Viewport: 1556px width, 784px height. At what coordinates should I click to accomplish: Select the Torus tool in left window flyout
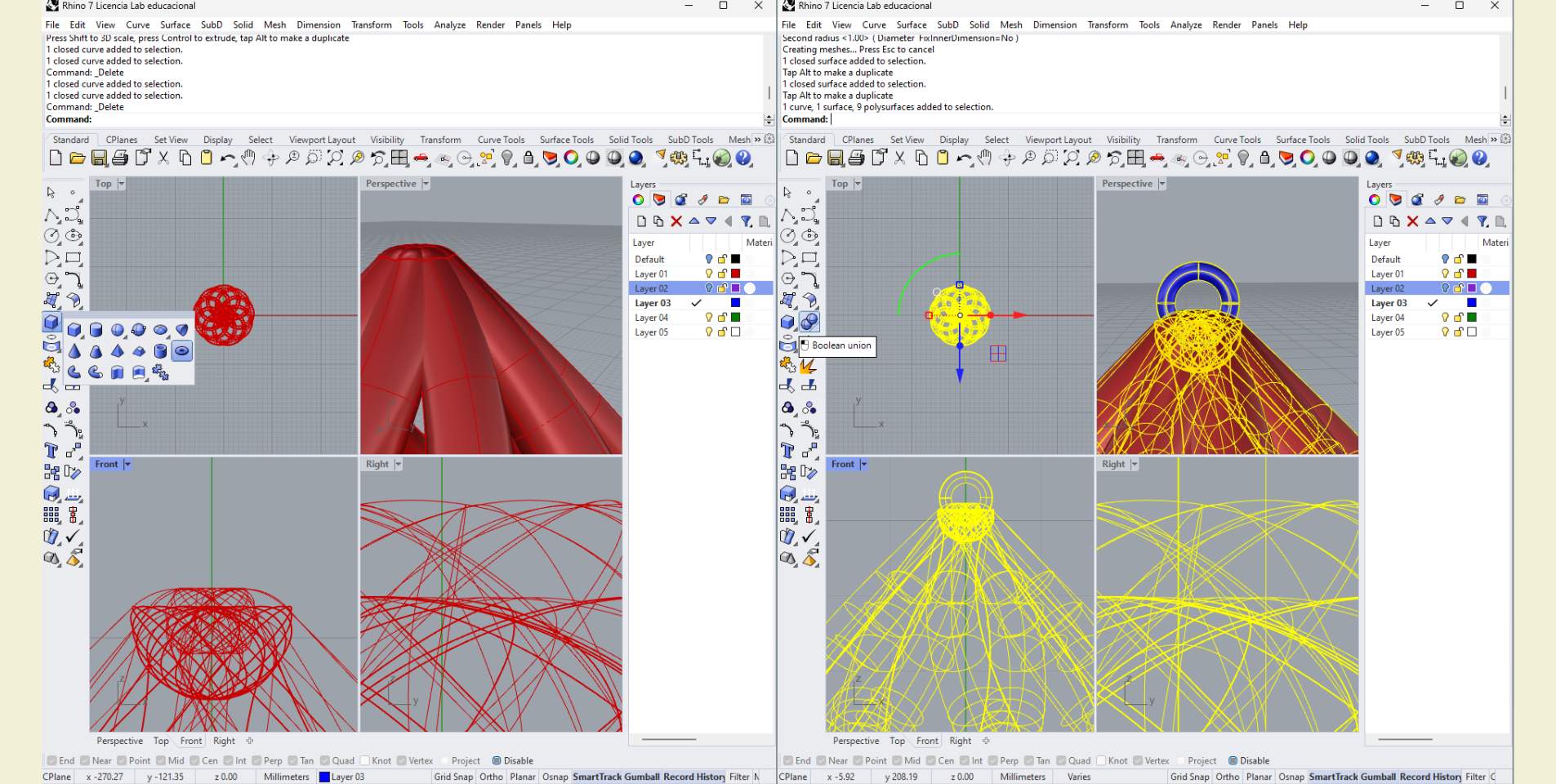click(181, 351)
